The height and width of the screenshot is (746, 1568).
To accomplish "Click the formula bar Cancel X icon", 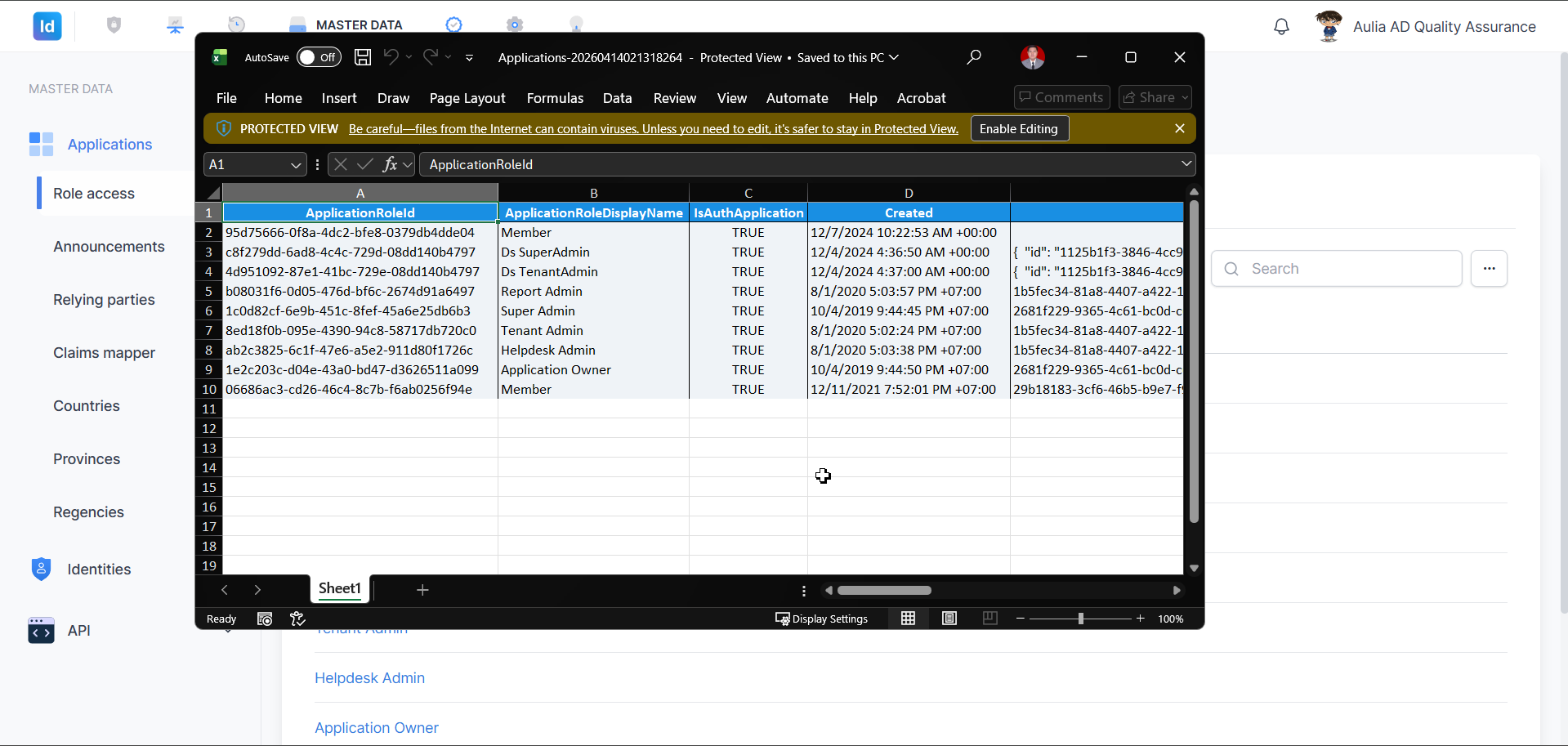I will click(x=341, y=164).
